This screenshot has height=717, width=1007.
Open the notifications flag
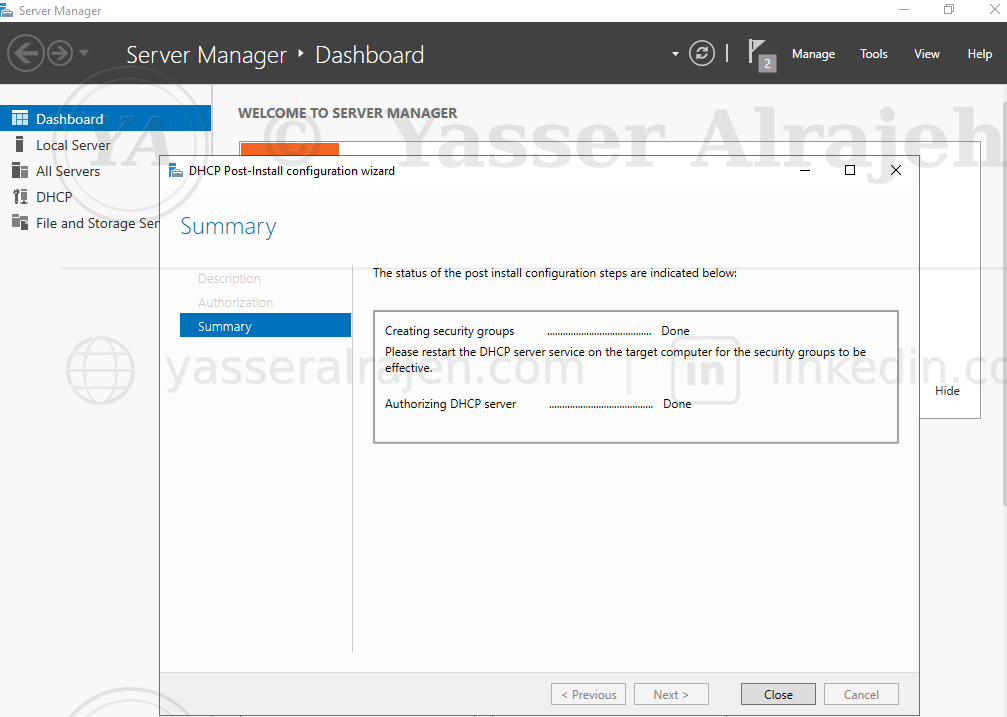coord(762,55)
